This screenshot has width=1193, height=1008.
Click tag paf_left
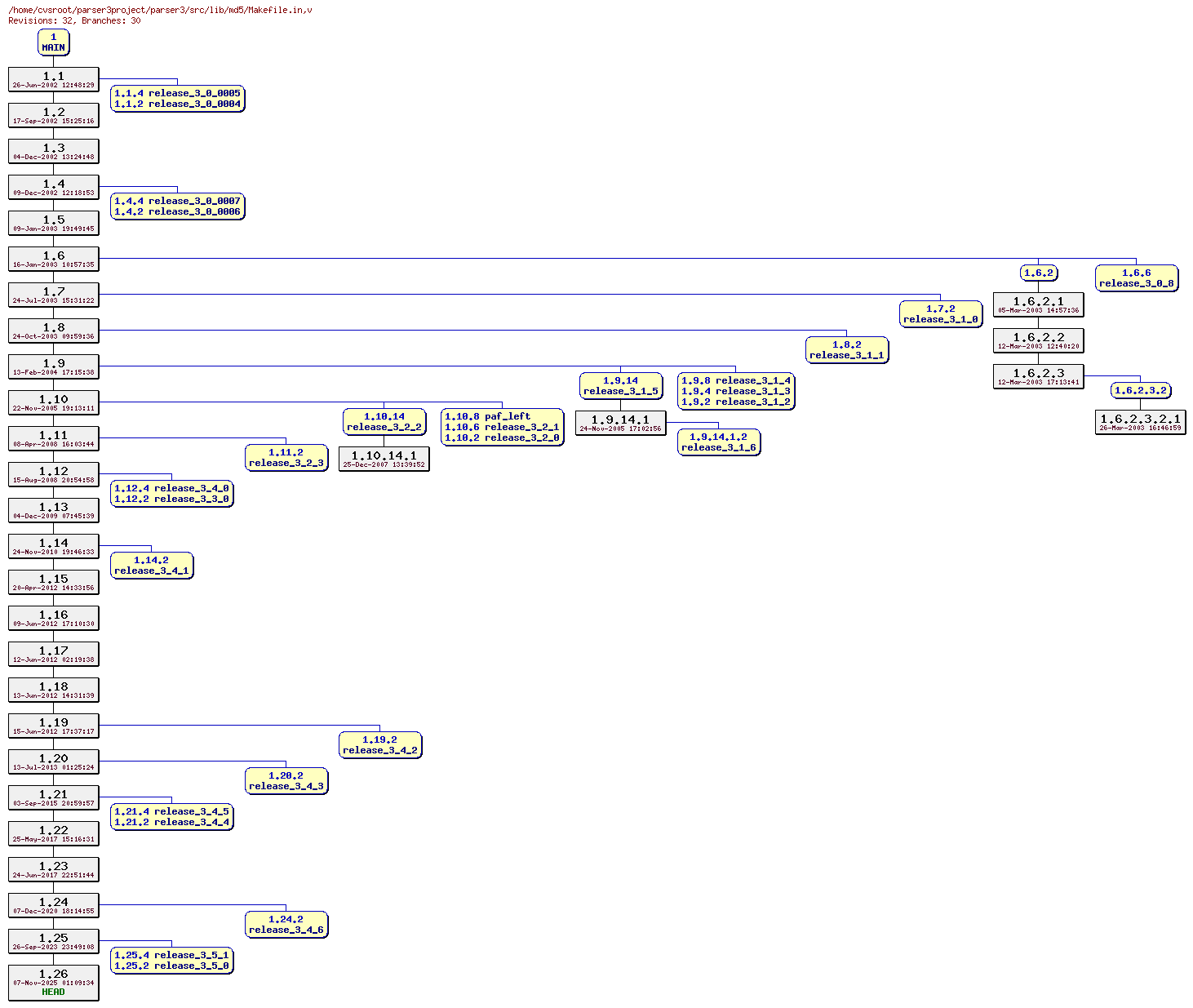point(507,416)
